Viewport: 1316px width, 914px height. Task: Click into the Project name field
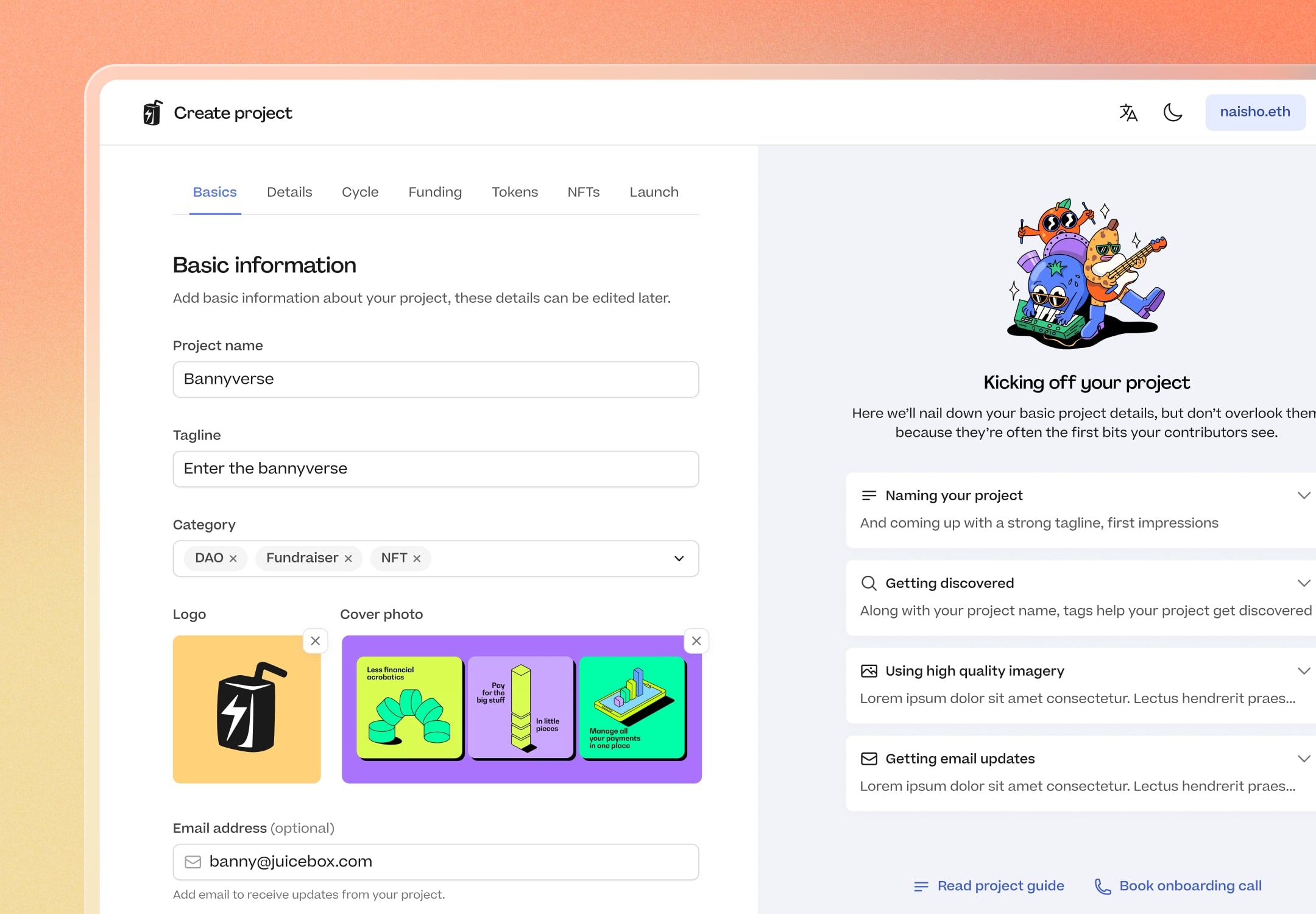click(x=436, y=379)
